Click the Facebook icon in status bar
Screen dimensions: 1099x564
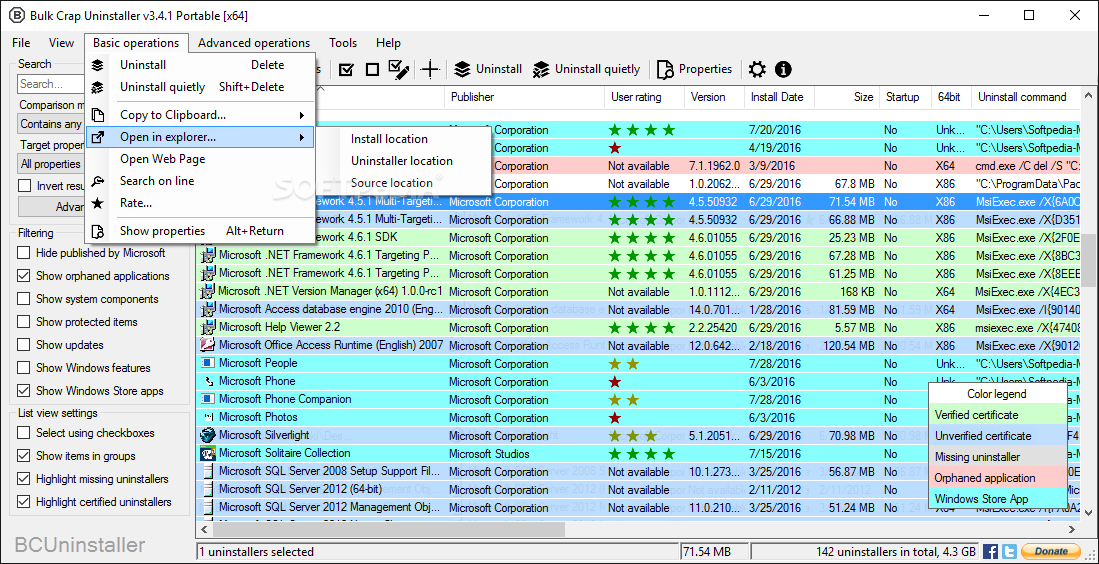[x=990, y=551]
